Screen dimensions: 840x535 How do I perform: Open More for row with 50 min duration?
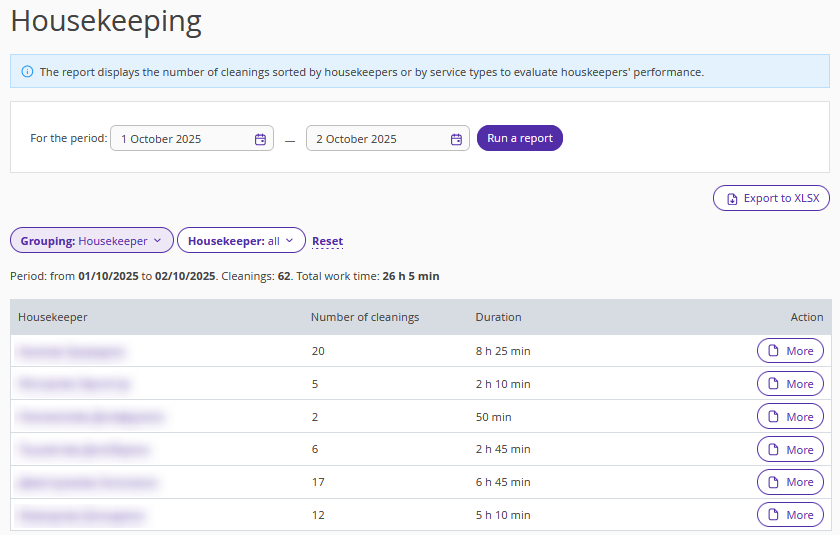tap(790, 417)
